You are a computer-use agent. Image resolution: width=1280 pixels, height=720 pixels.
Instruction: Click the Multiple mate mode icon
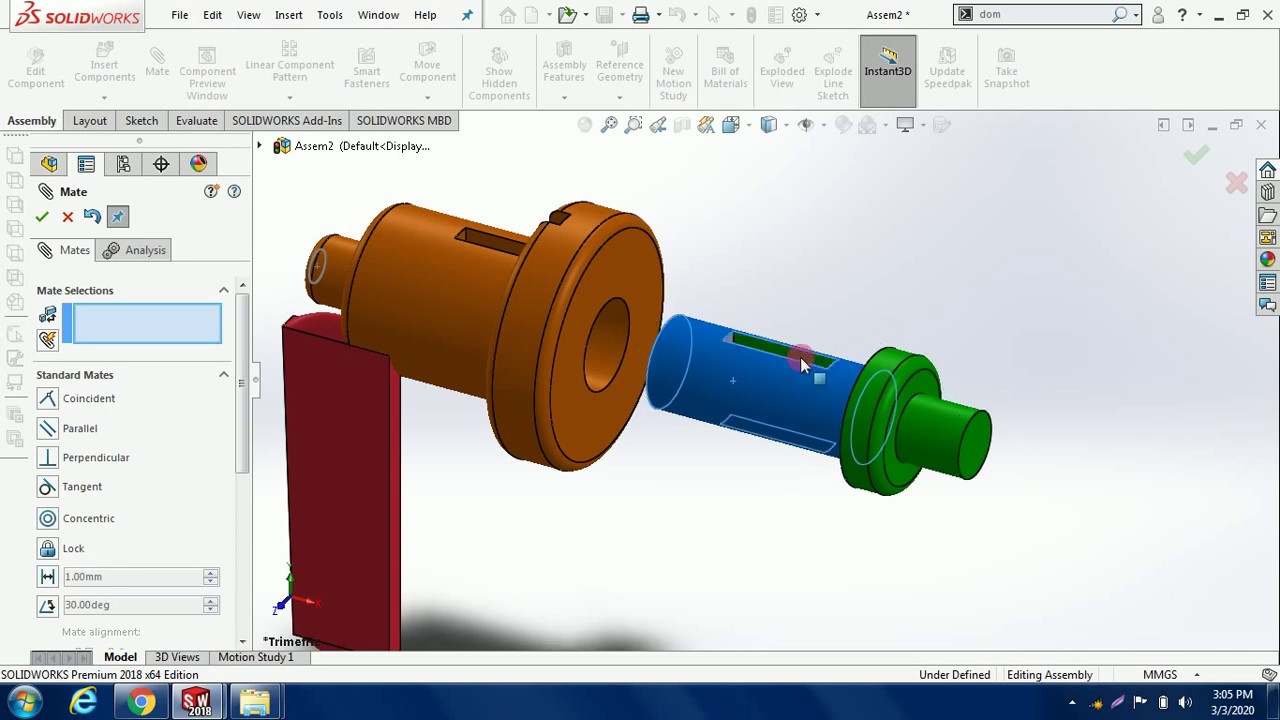pyautogui.click(x=47, y=340)
